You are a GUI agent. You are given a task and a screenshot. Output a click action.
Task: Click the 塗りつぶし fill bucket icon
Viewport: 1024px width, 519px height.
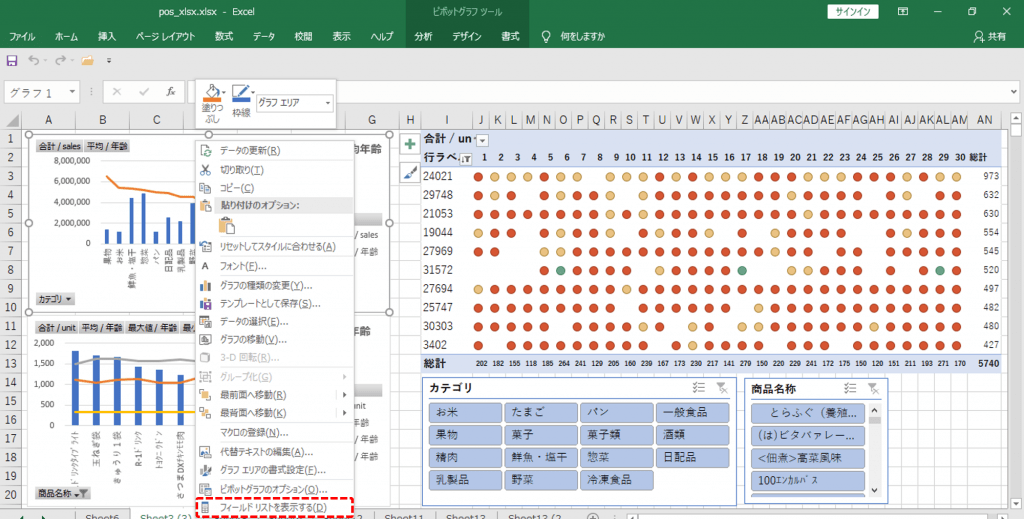[x=212, y=91]
